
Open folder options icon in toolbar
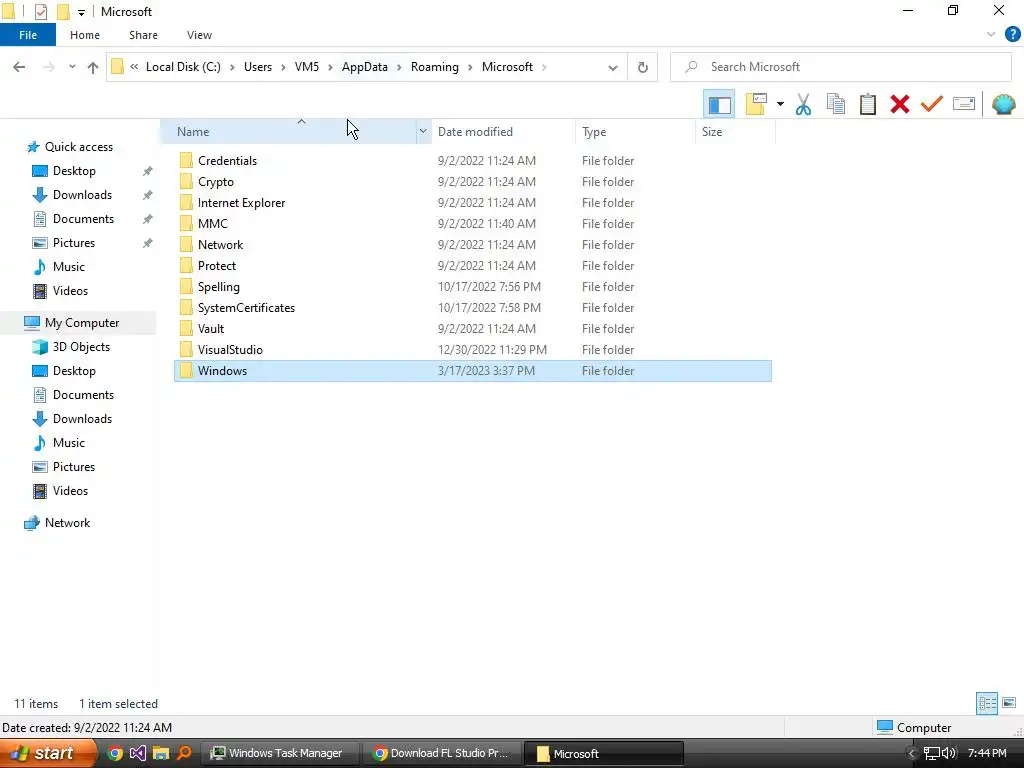(x=756, y=104)
